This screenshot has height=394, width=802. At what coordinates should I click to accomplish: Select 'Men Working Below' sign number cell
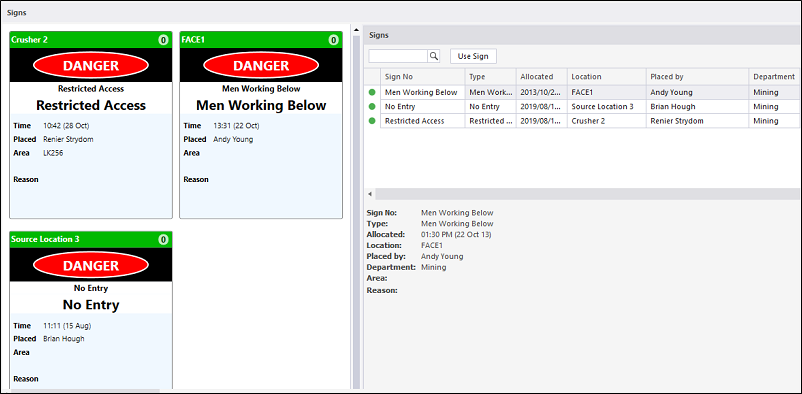click(x=422, y=93)
